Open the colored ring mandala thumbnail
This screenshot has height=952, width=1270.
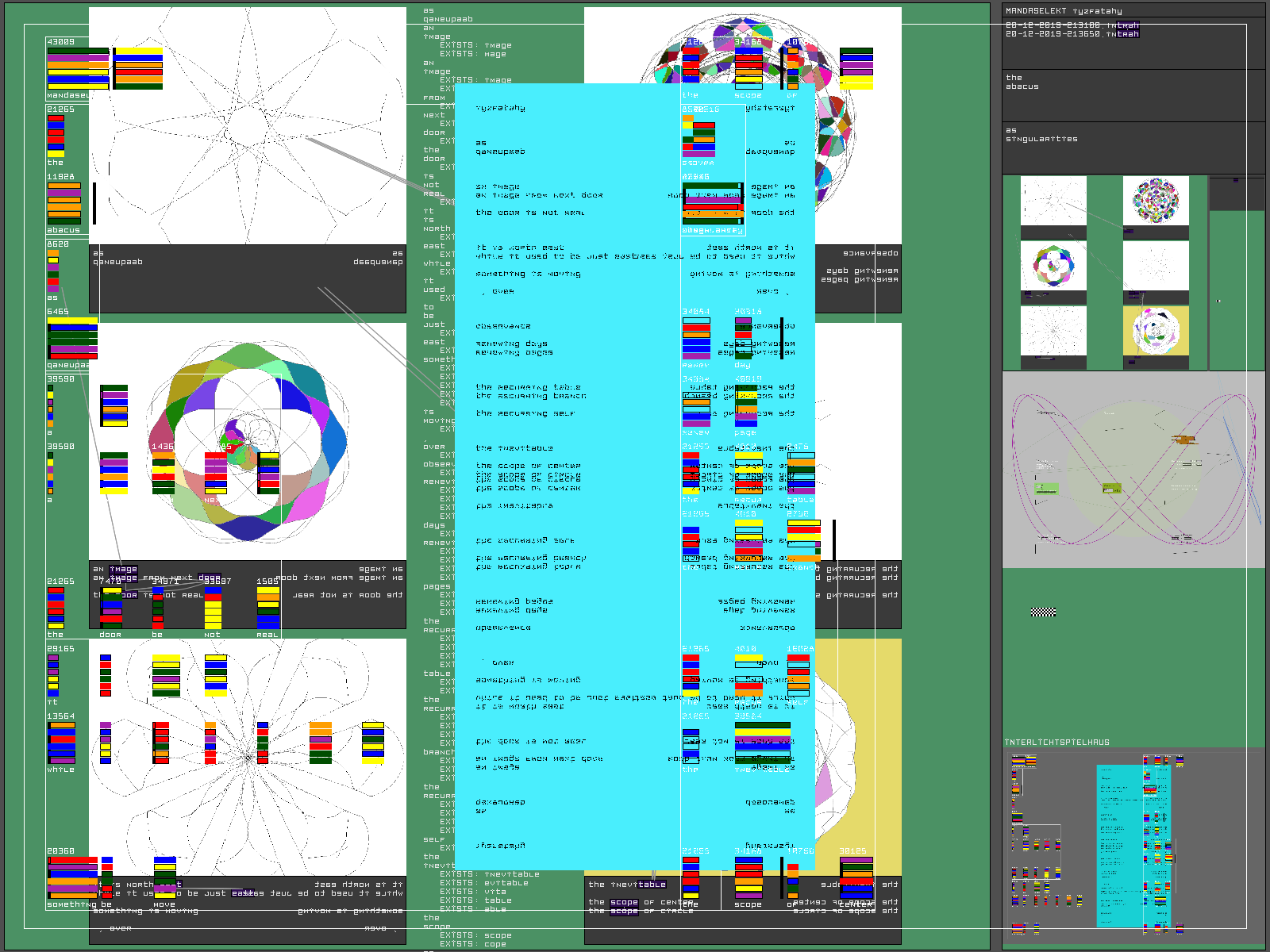click(1053, 266)
